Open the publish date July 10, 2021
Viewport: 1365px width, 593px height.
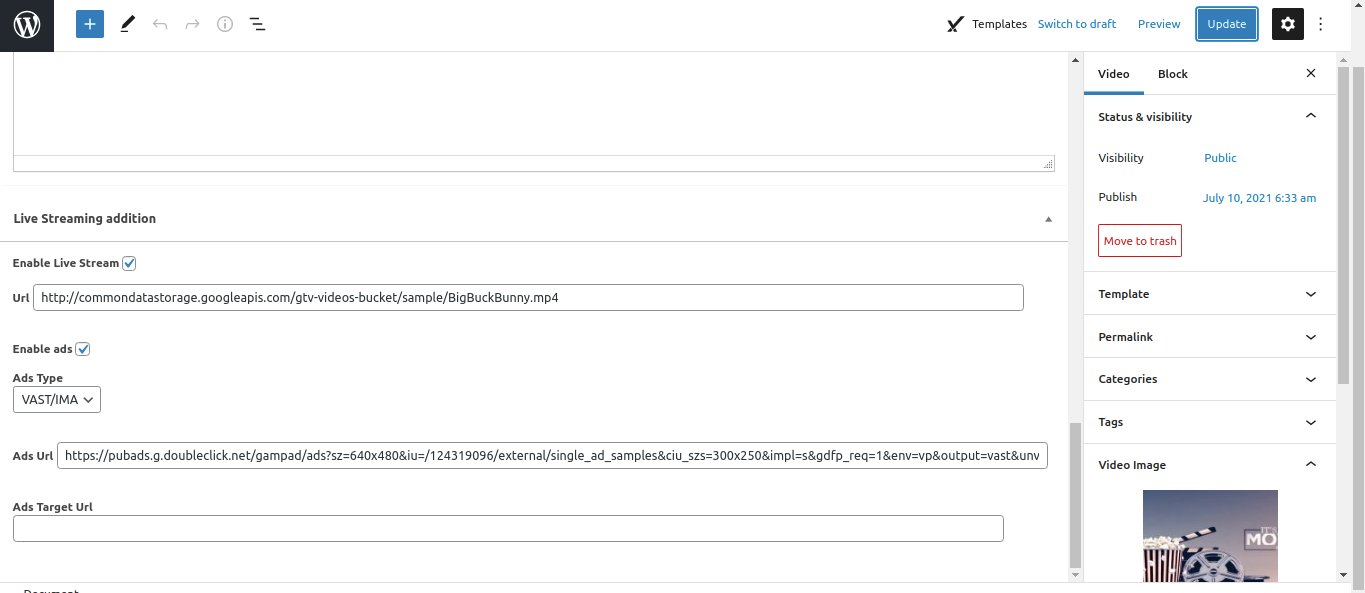click(x=1259, y=198)
